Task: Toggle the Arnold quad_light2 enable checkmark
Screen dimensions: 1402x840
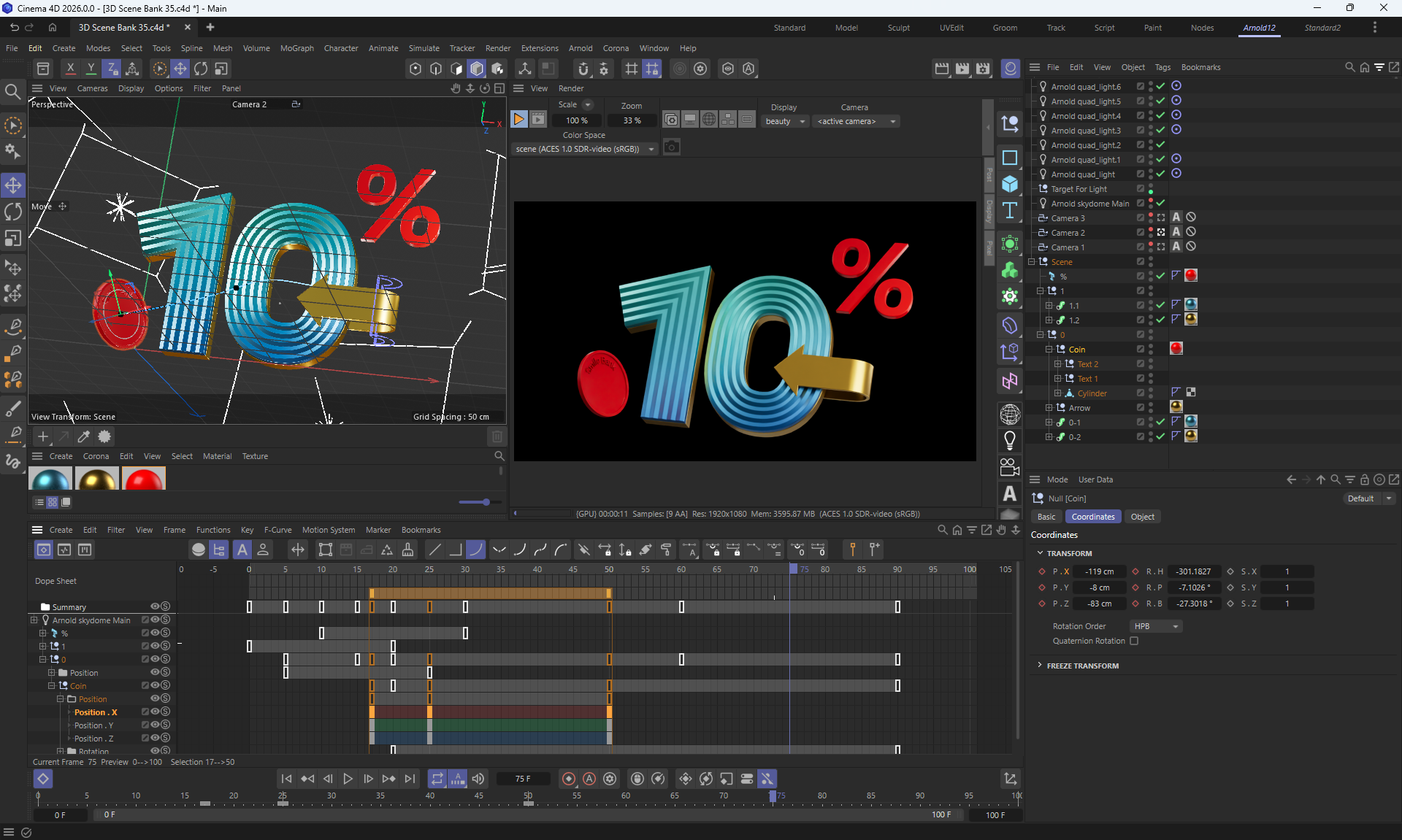Action: 1160,145
